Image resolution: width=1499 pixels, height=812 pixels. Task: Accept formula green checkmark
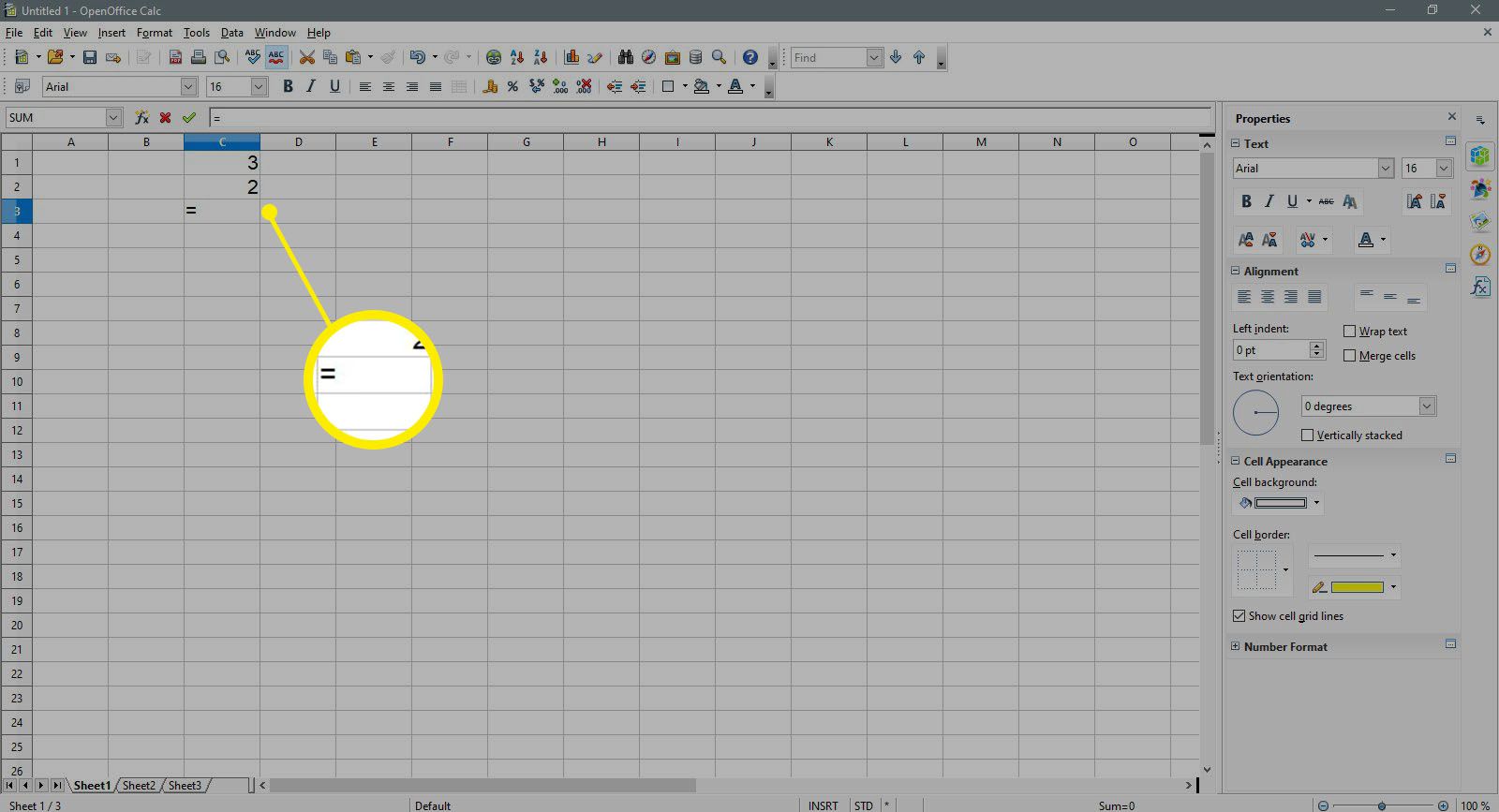189,117
